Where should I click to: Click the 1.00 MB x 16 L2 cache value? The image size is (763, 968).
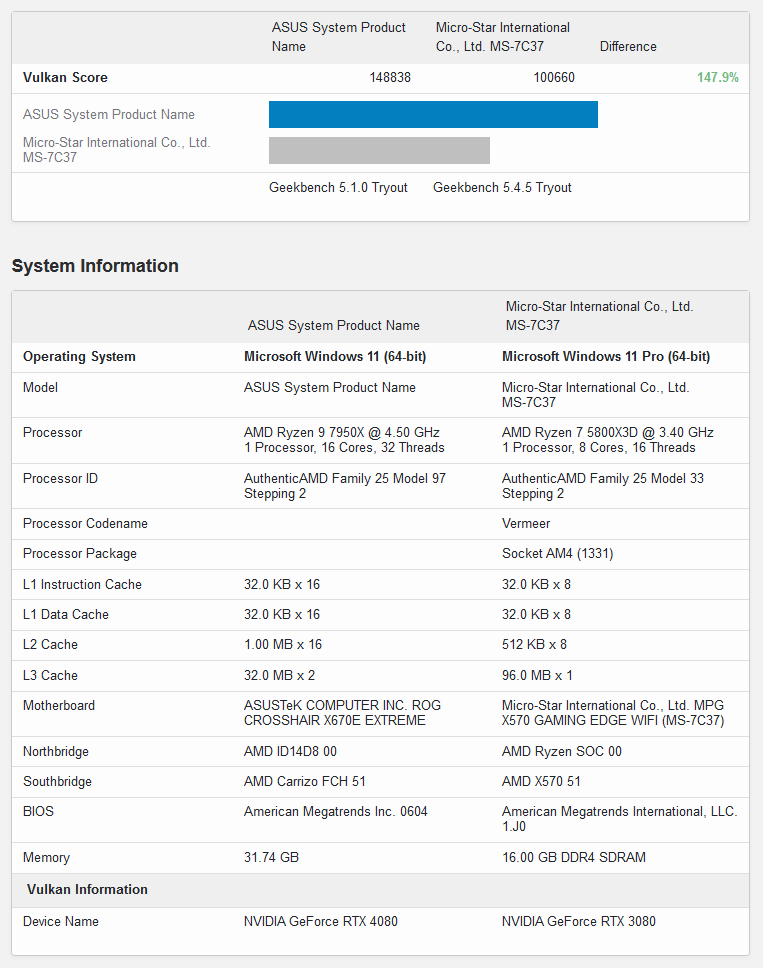point(283,645)
